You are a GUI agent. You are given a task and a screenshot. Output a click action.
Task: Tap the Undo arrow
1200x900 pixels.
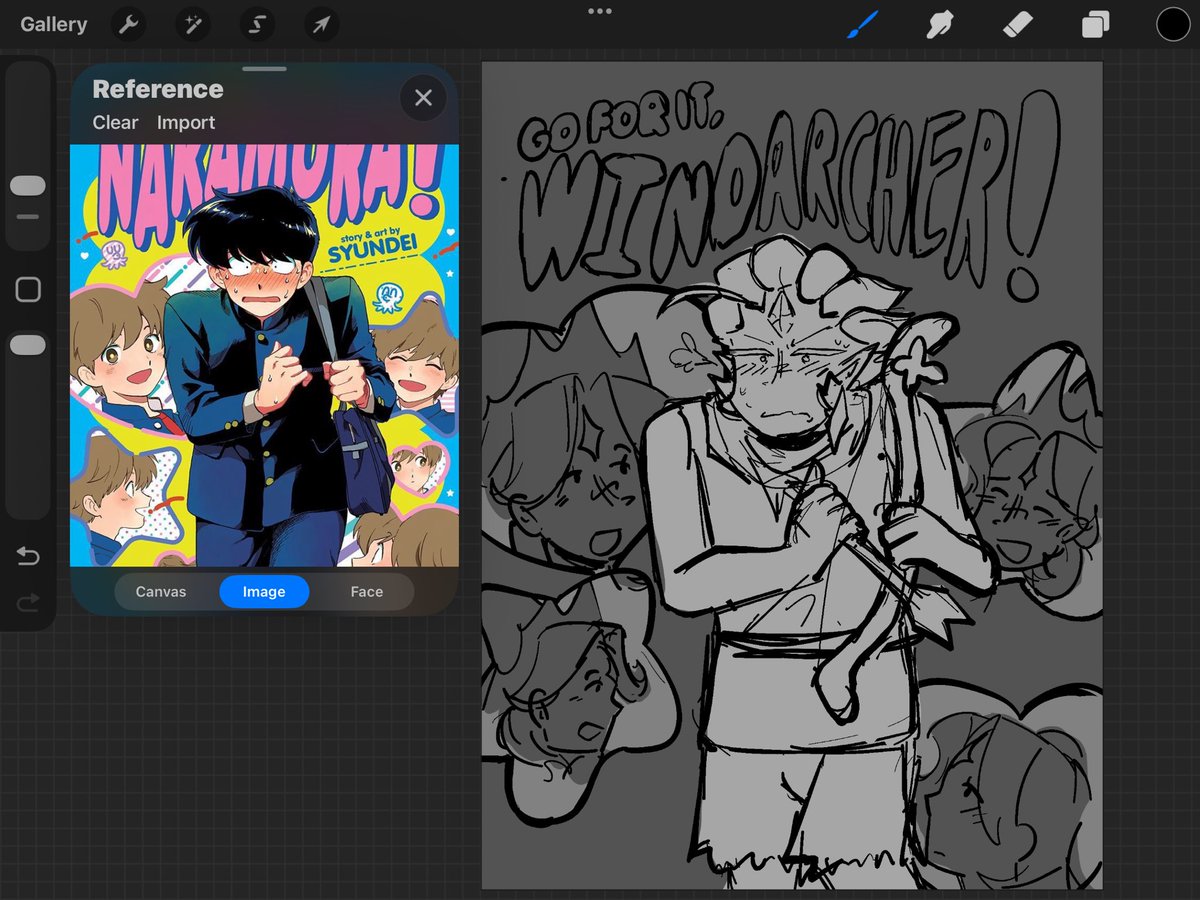point(28,556)
